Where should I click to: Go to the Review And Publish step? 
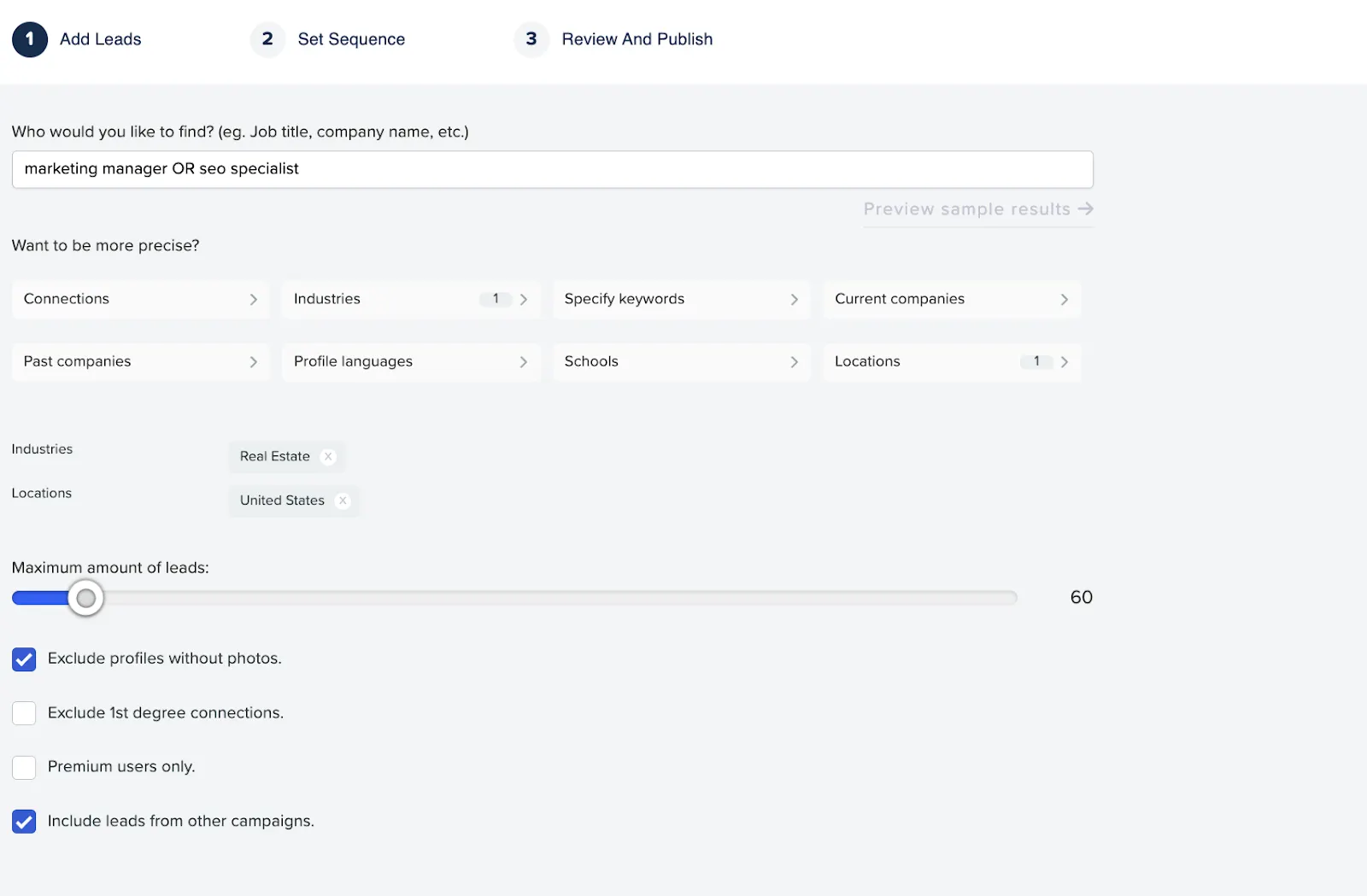[x=637, y=39]
